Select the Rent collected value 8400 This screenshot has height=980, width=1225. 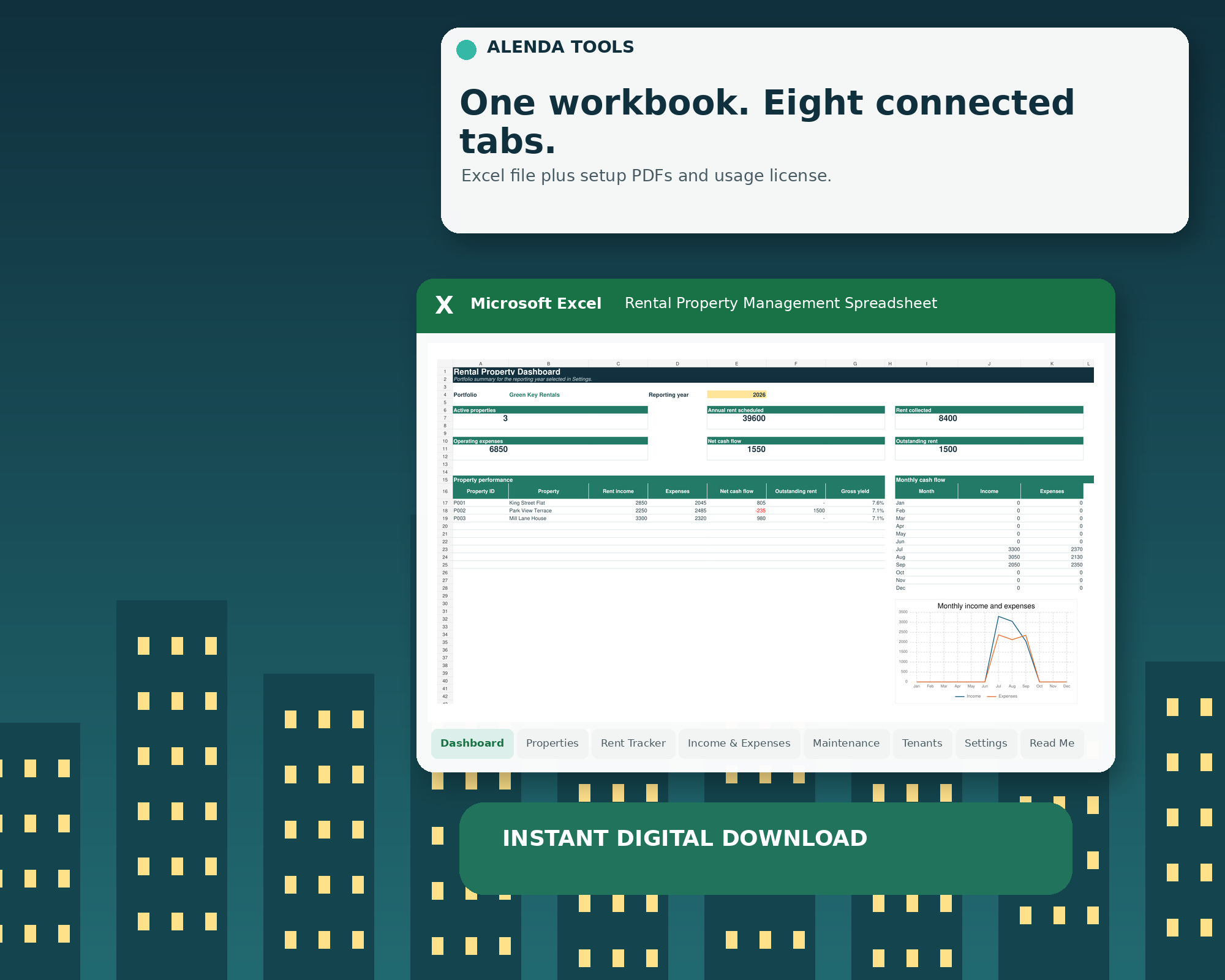coord(948,418)
